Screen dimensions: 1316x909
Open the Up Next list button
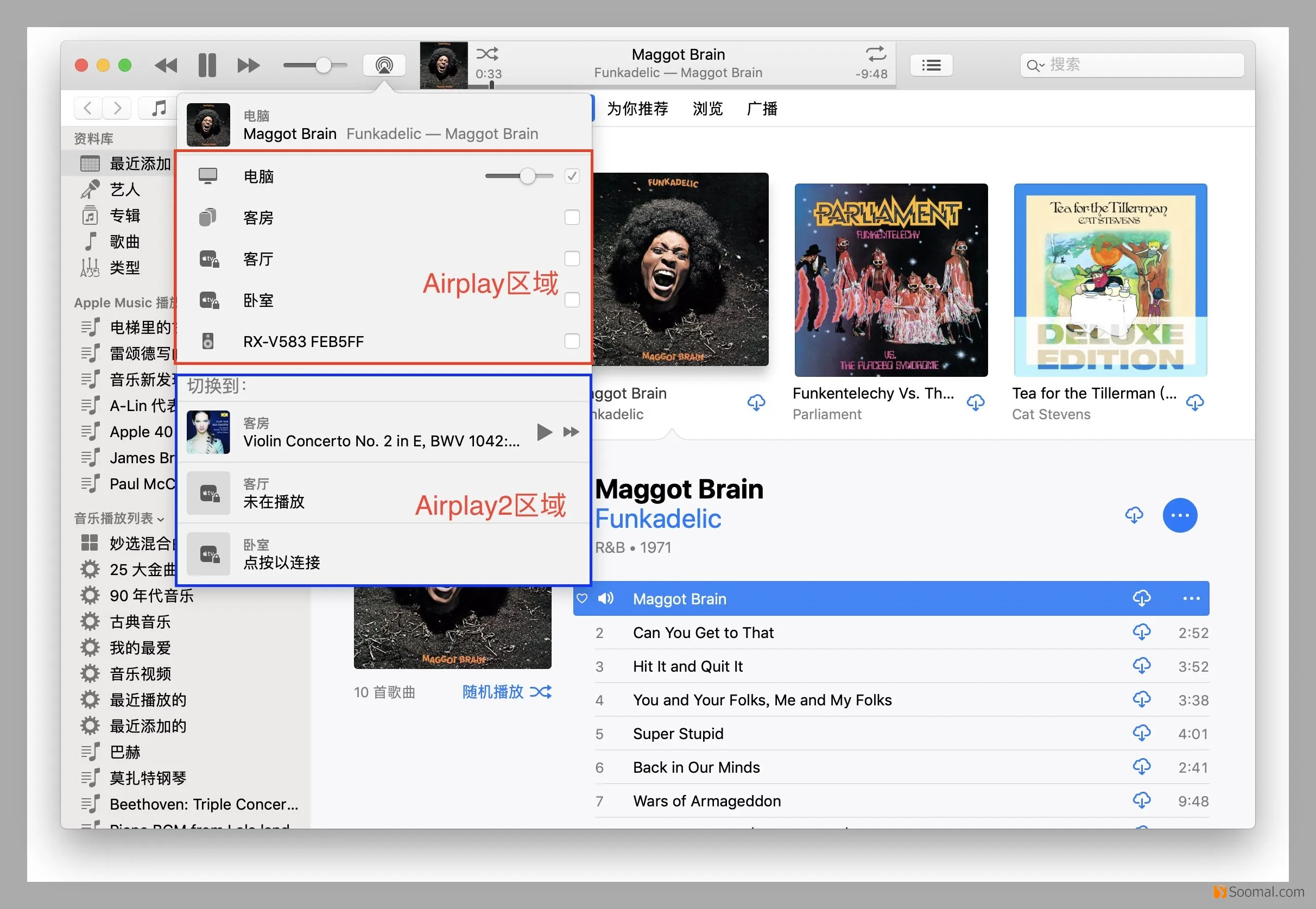pyautogui.click(x=931, y=65)
